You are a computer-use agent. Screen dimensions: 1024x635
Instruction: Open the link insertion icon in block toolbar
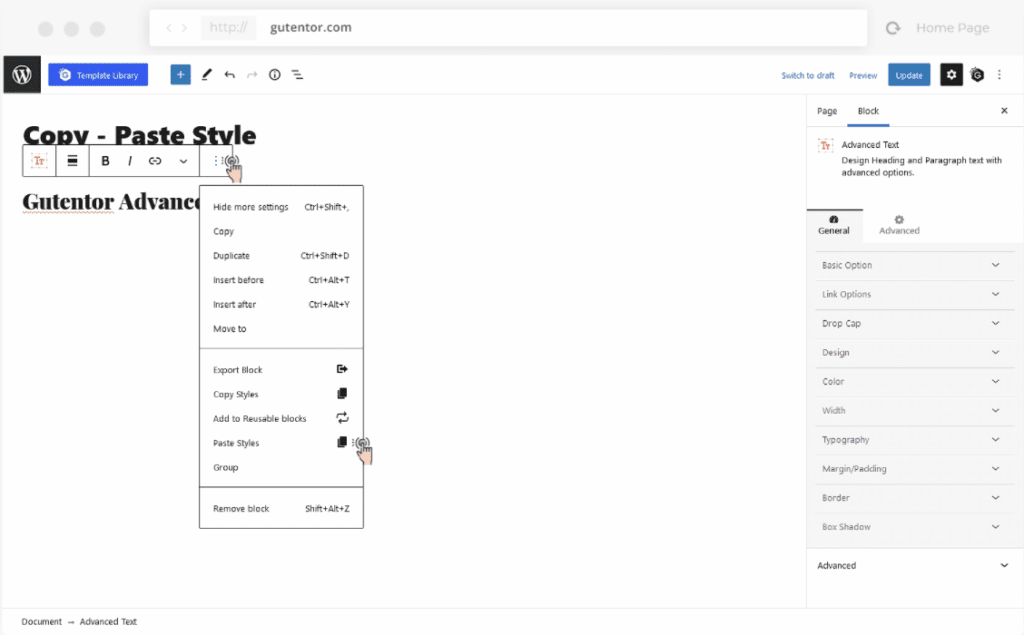155,160
